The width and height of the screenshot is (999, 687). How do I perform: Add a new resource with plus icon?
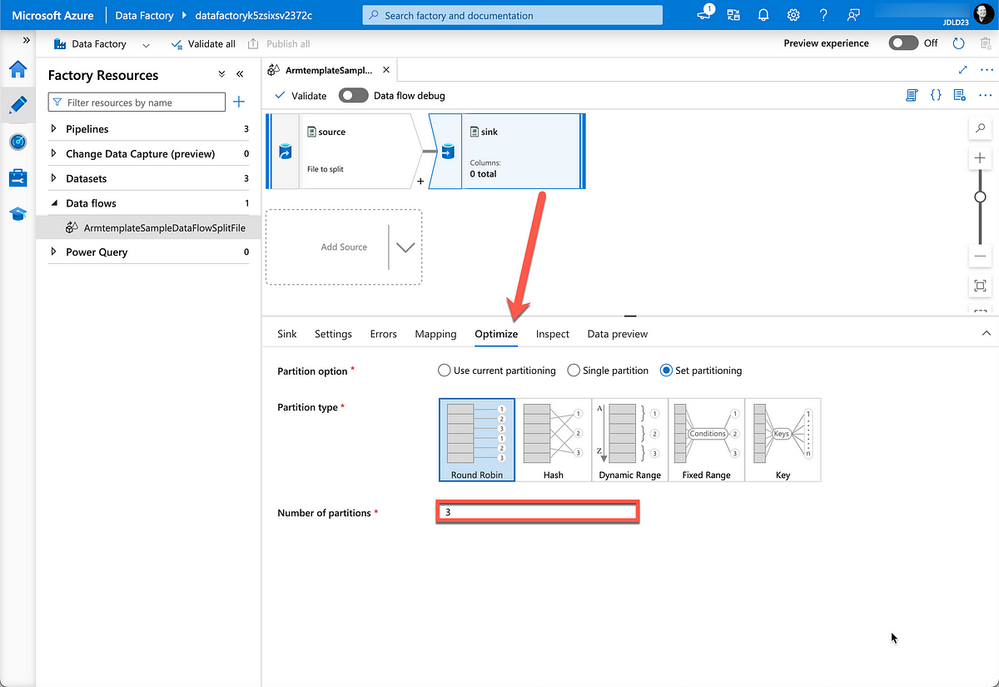(x=239, y=102)
